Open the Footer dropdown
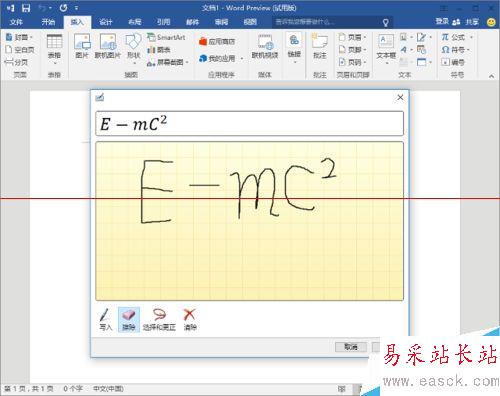Viewport: 500px width, 396px height. pyautogui.click(x=352, y=49)
